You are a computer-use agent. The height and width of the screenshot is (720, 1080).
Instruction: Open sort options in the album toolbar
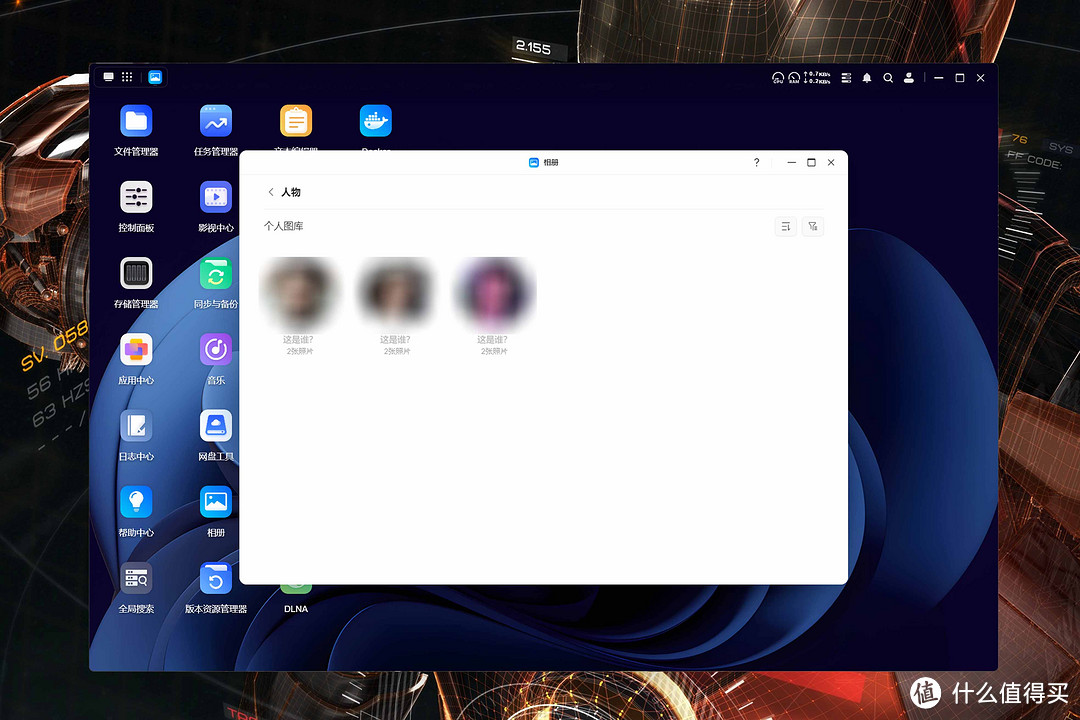click(x=785, y=227)
